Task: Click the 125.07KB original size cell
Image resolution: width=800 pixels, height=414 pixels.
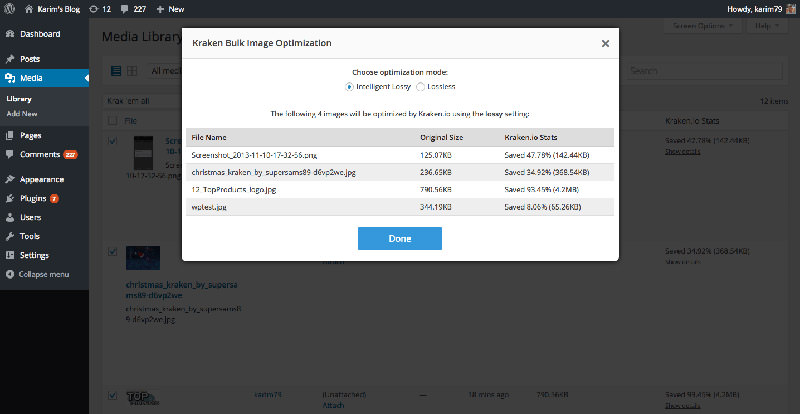Action: point(436,155)
